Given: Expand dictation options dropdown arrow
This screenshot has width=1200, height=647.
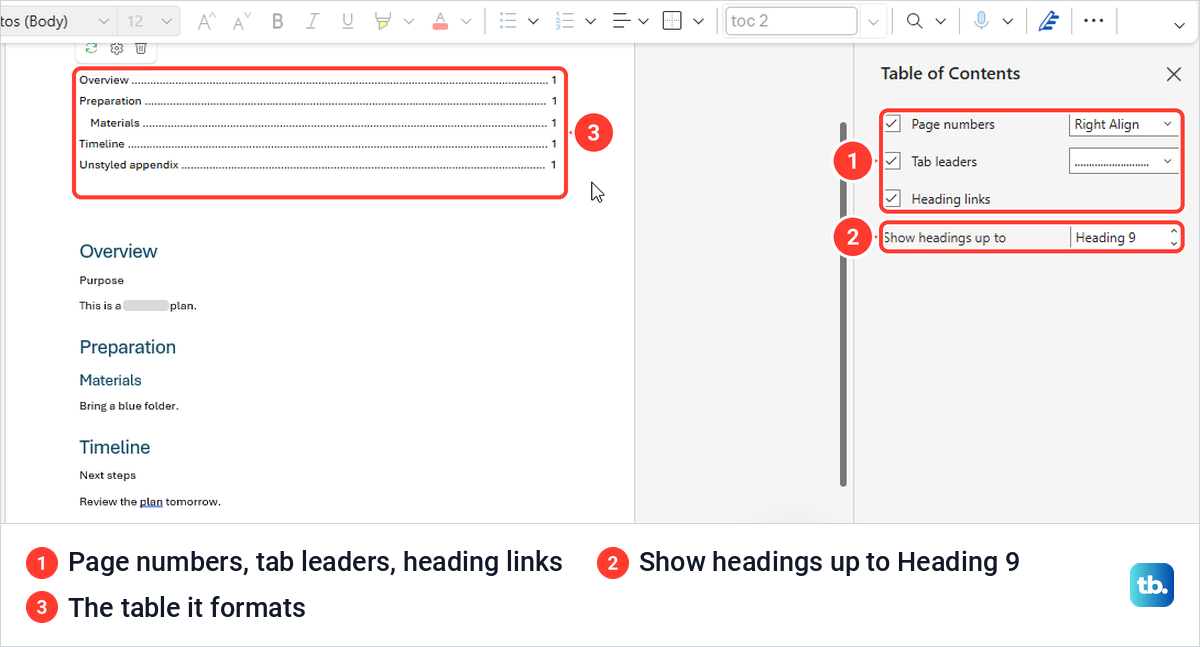Looking at the screenshot, I should (1007, 21).
